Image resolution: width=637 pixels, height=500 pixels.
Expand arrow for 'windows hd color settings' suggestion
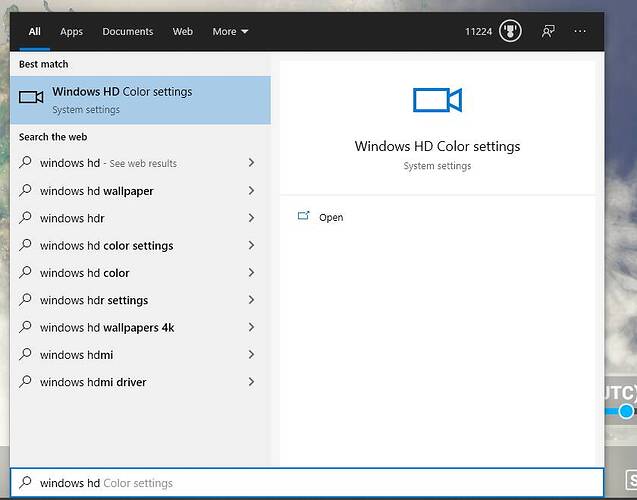click(x=251, y=245)
